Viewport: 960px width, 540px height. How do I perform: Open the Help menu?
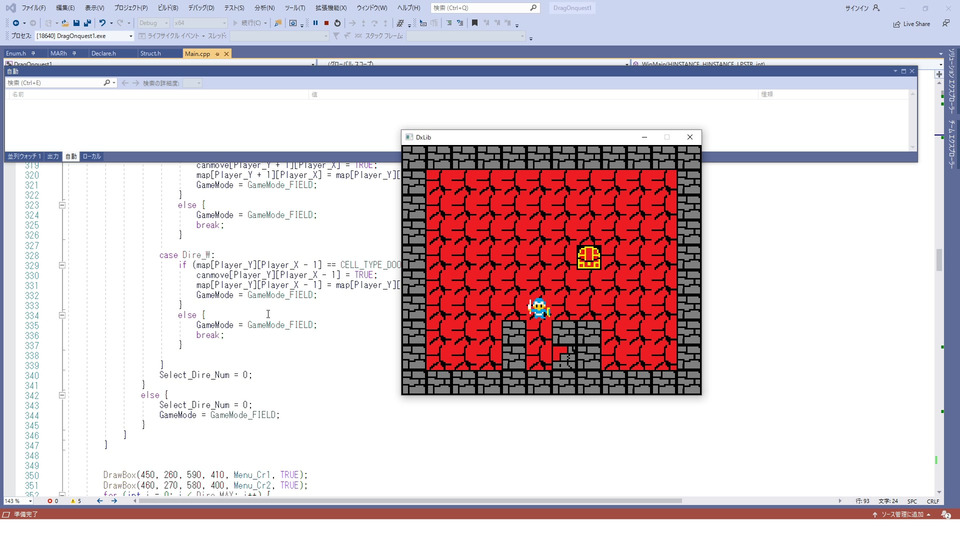click(x=408, y=8)
